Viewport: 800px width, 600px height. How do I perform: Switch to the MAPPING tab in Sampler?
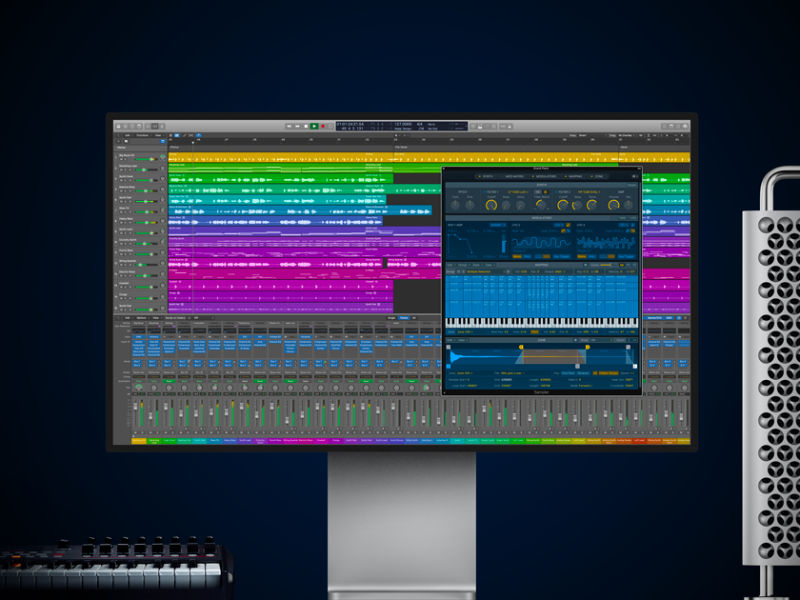[576, 177]
